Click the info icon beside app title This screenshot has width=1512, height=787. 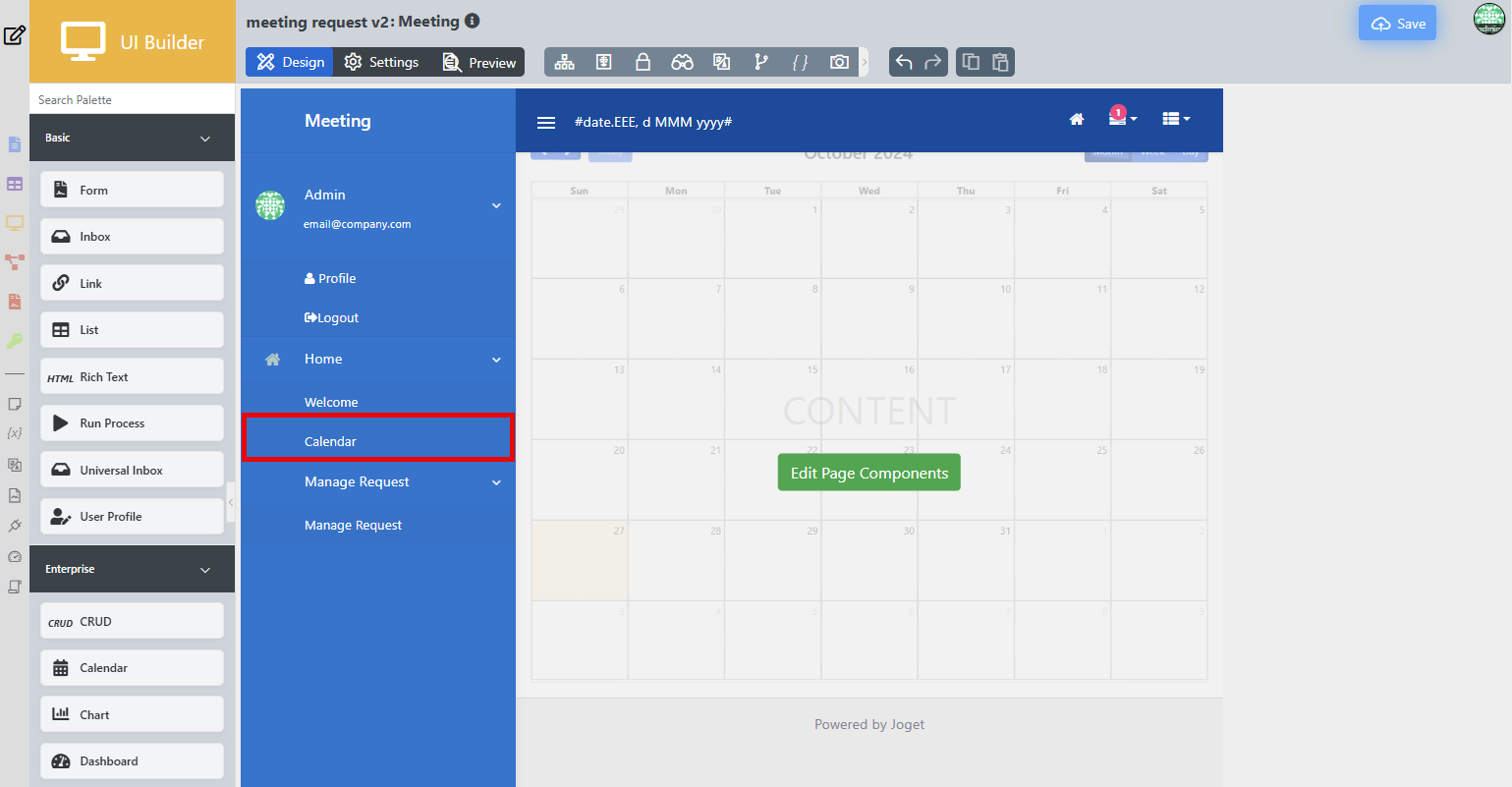pos(472,21)
